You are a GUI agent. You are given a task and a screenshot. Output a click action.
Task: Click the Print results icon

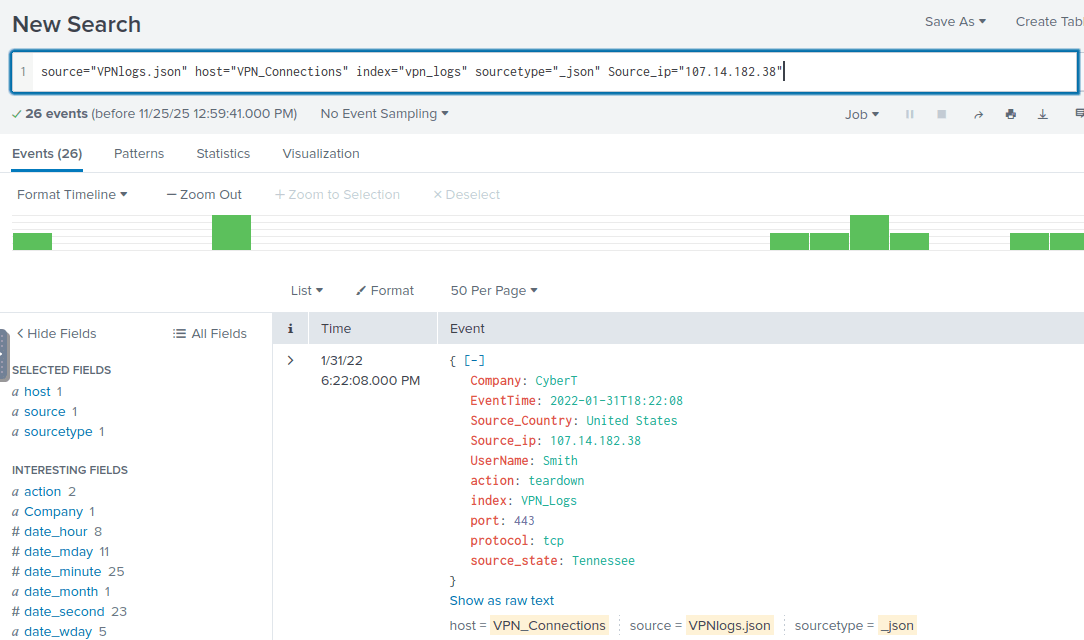(x=1010, y=115)
